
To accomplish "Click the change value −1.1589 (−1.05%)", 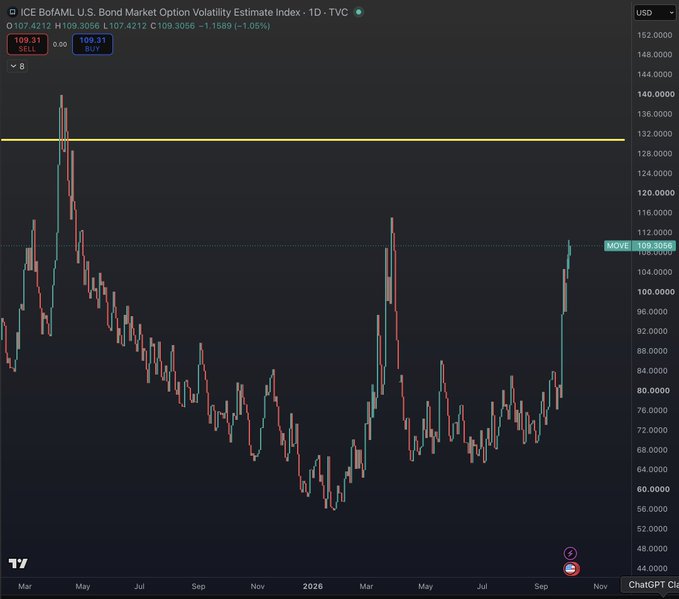I will [234, 26].
